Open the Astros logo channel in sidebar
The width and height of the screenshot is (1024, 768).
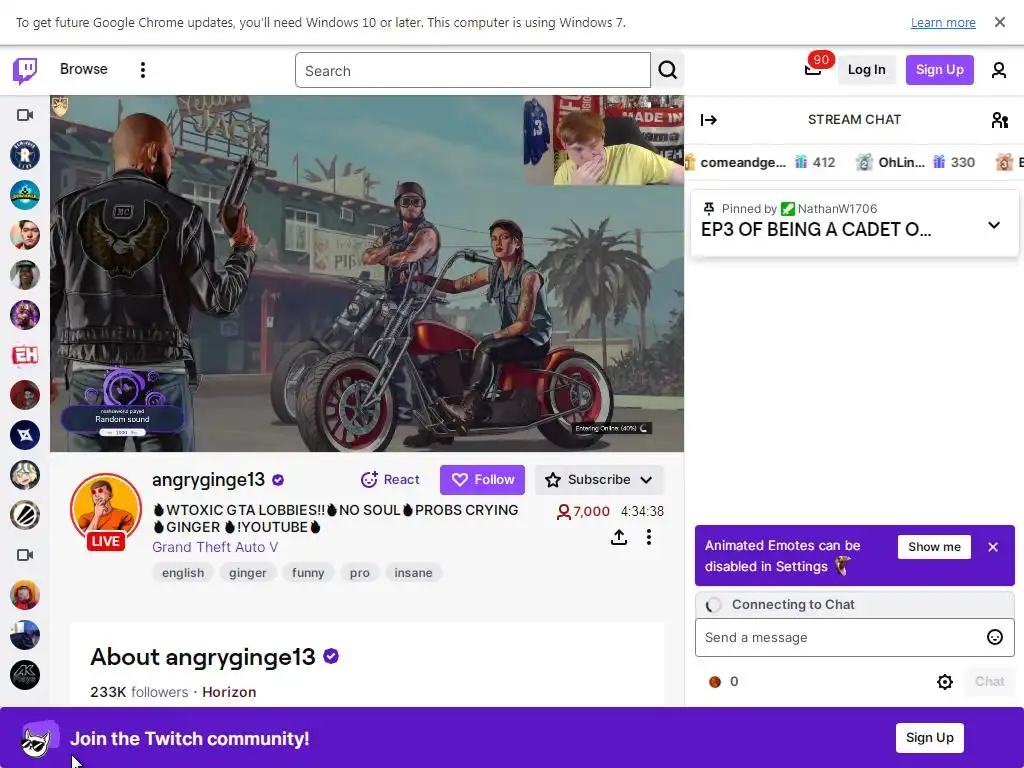(25, 155)
